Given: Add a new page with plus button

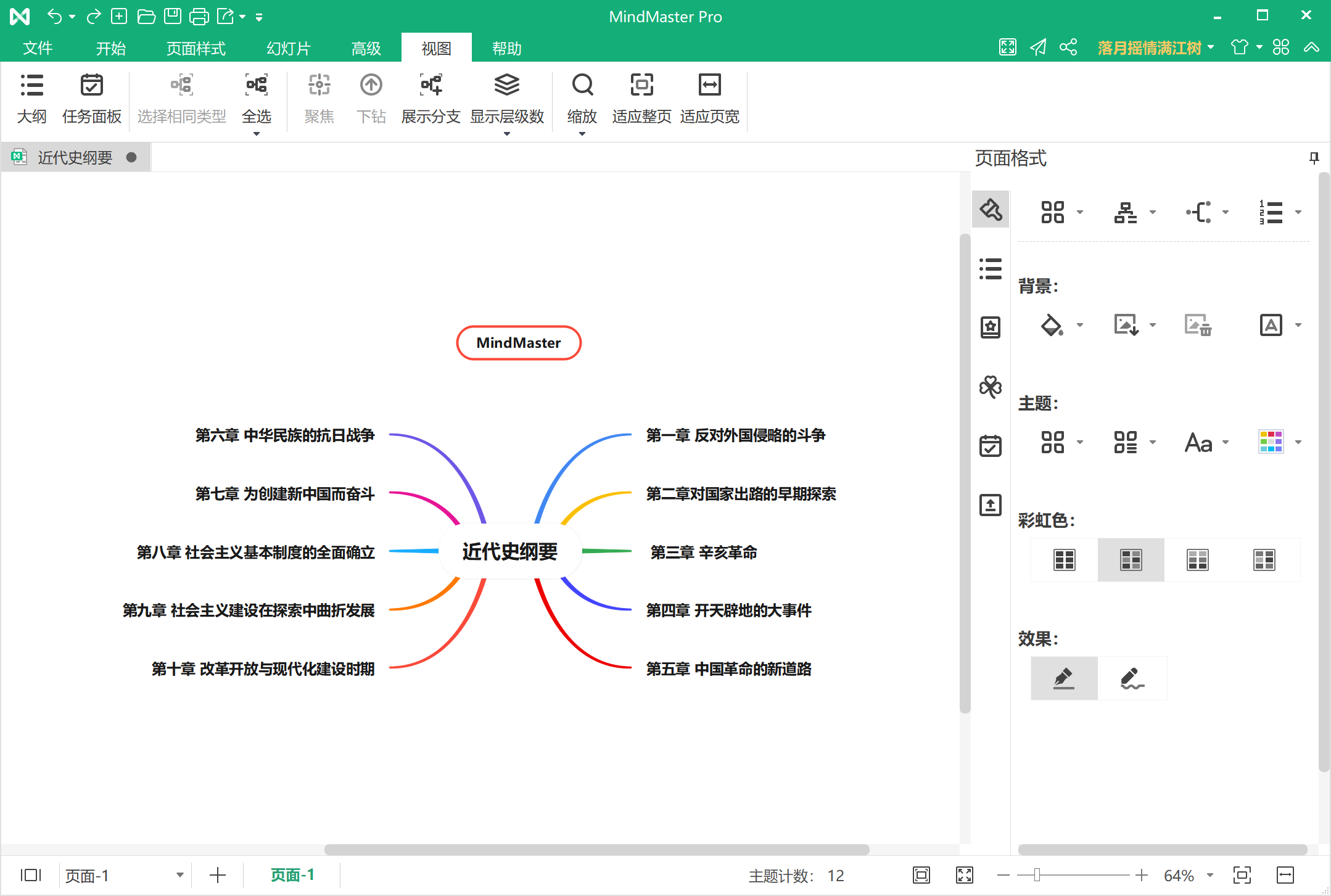Looking at the screenshot, I should [x=218, y=875].
